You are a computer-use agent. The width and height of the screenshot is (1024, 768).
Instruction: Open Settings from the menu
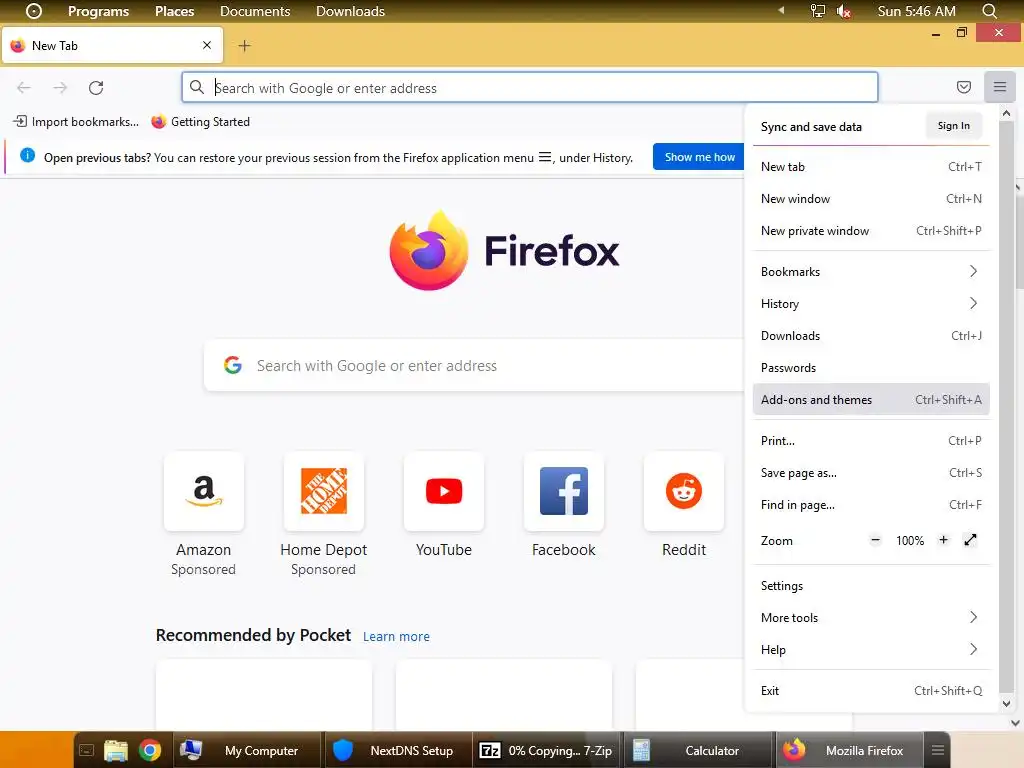click(871, 585)
